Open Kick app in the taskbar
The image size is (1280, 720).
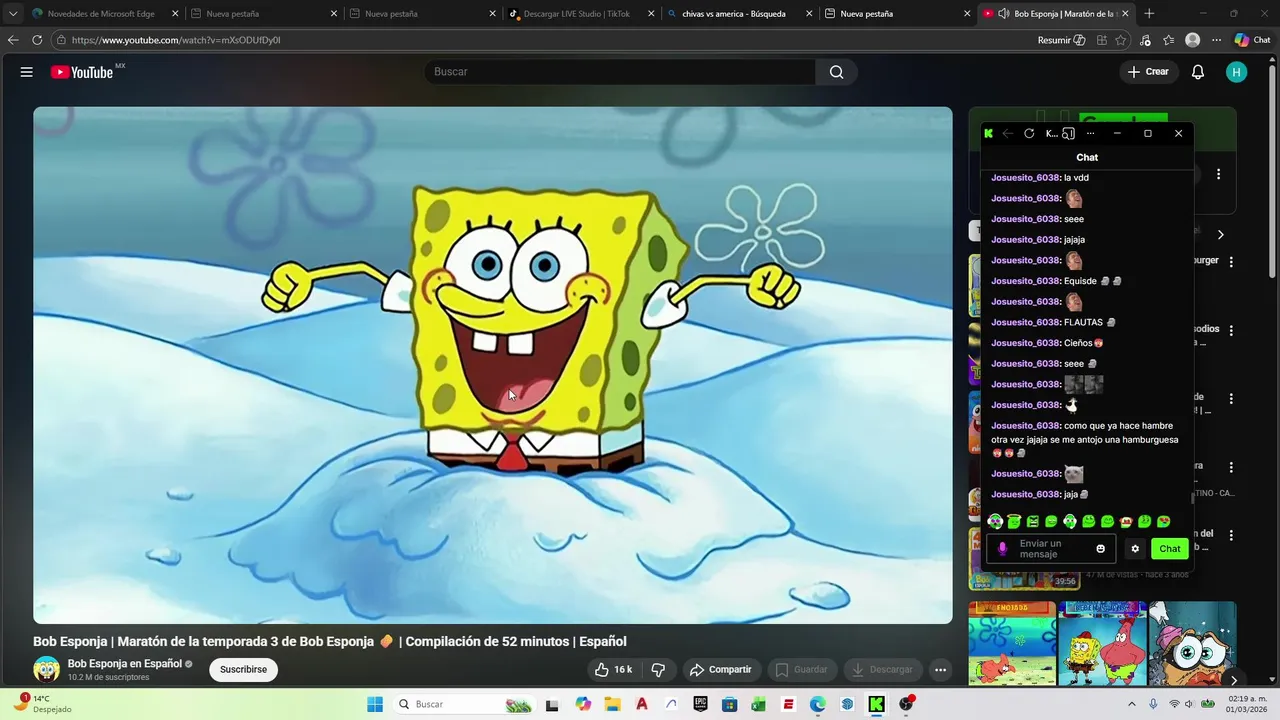(876, 704)
